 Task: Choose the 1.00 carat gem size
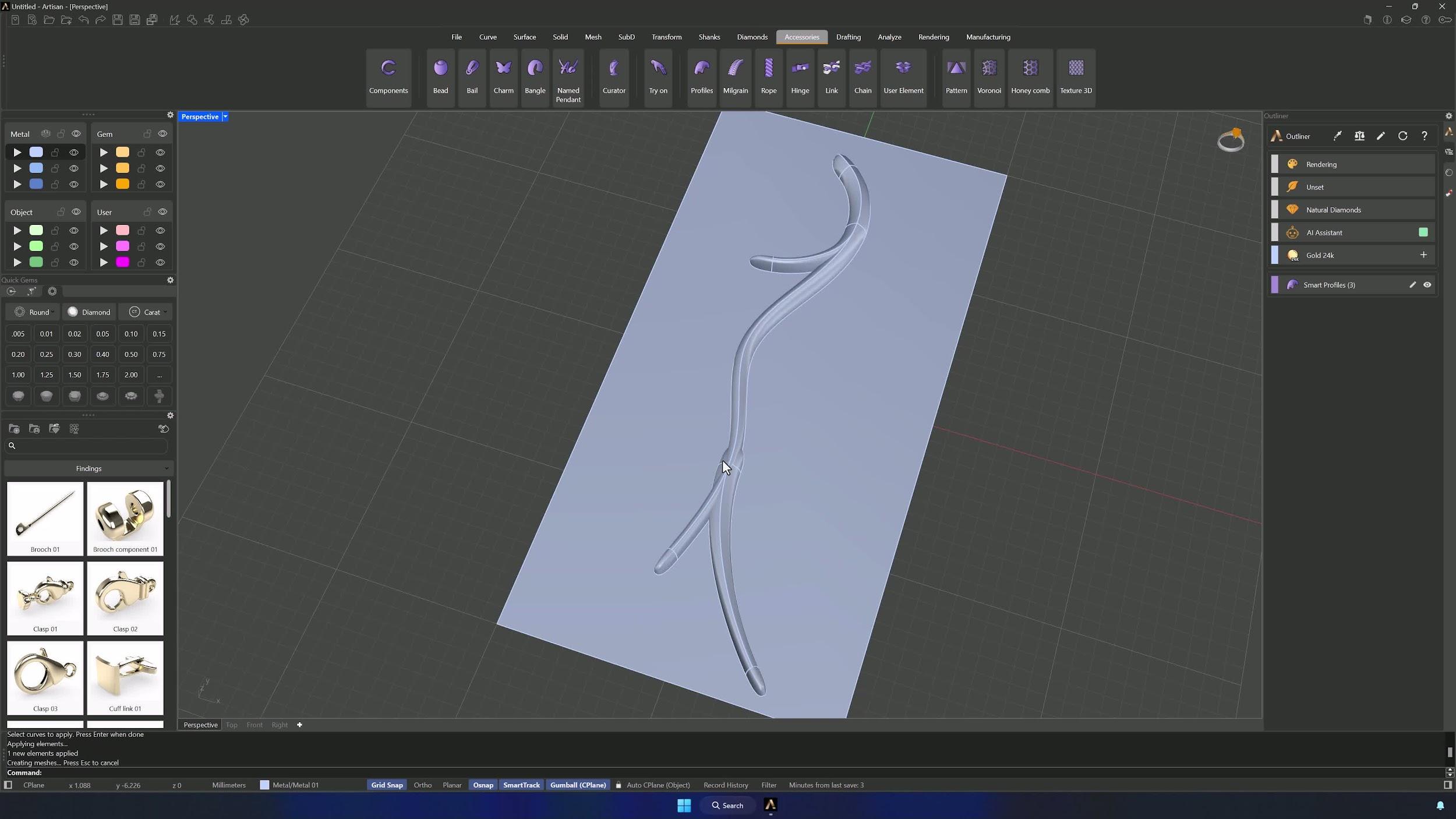(x=18, y=375)
